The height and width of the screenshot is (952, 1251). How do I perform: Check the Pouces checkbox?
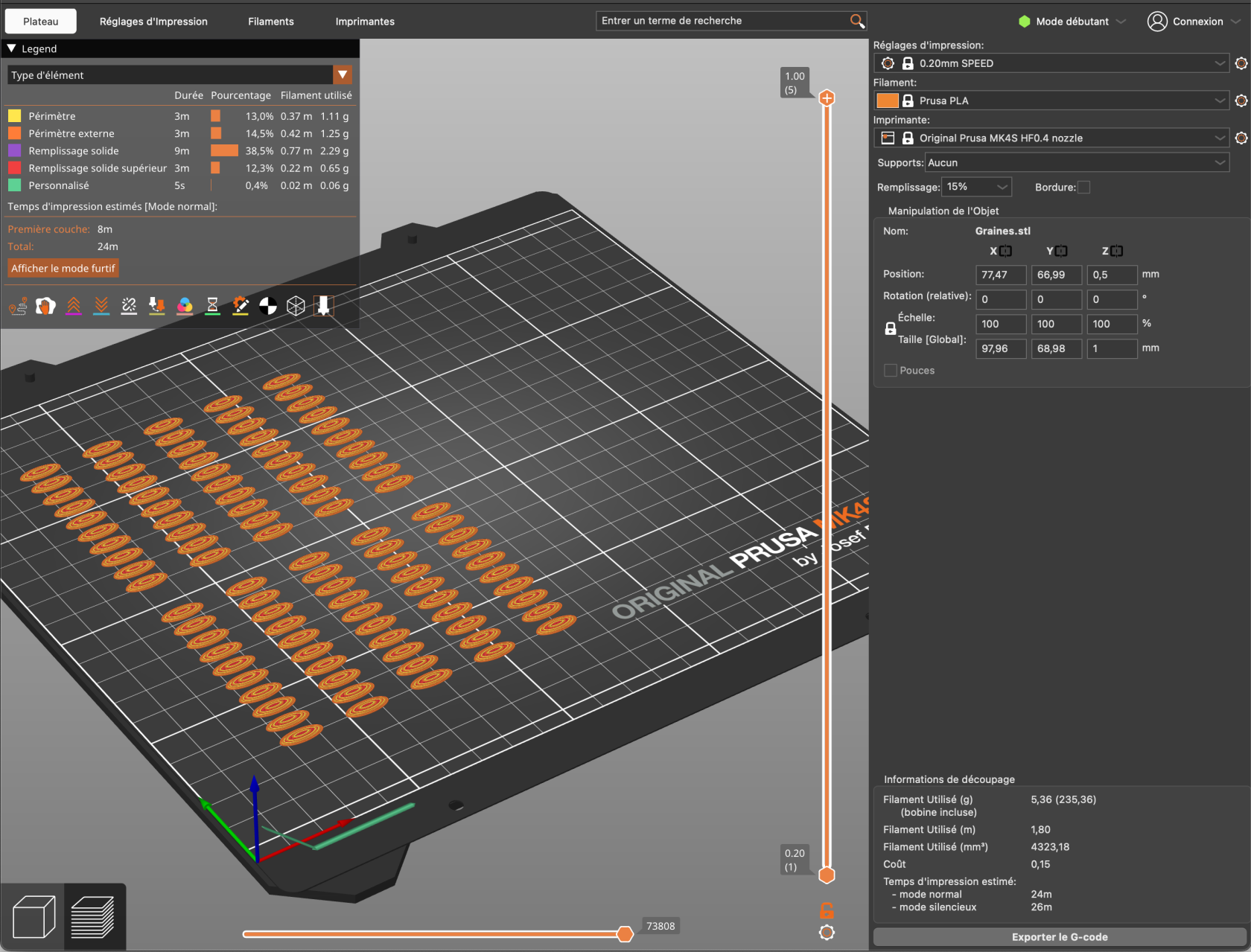[890, 370]
